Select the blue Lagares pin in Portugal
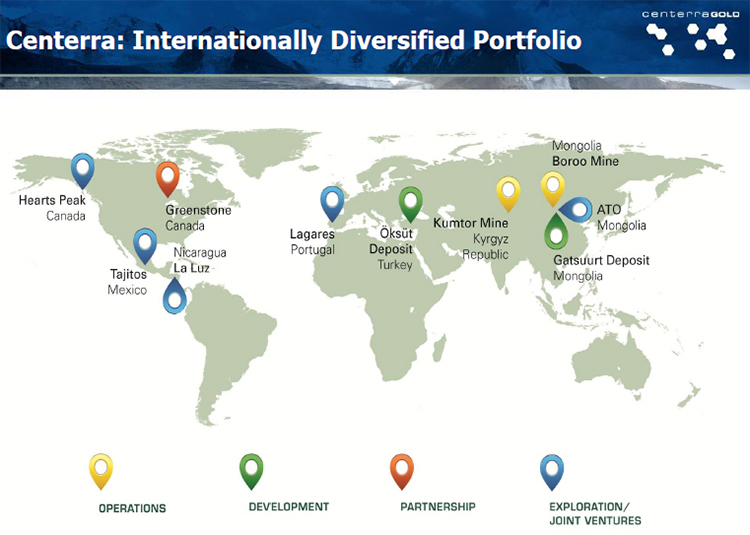This screenshot has height=535, width=750. tap(332, 204)
